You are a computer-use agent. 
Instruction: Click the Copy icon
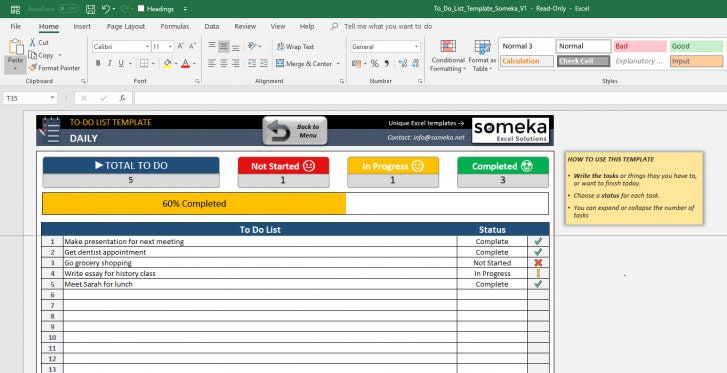pyautogui.click(x=32, y=55)
